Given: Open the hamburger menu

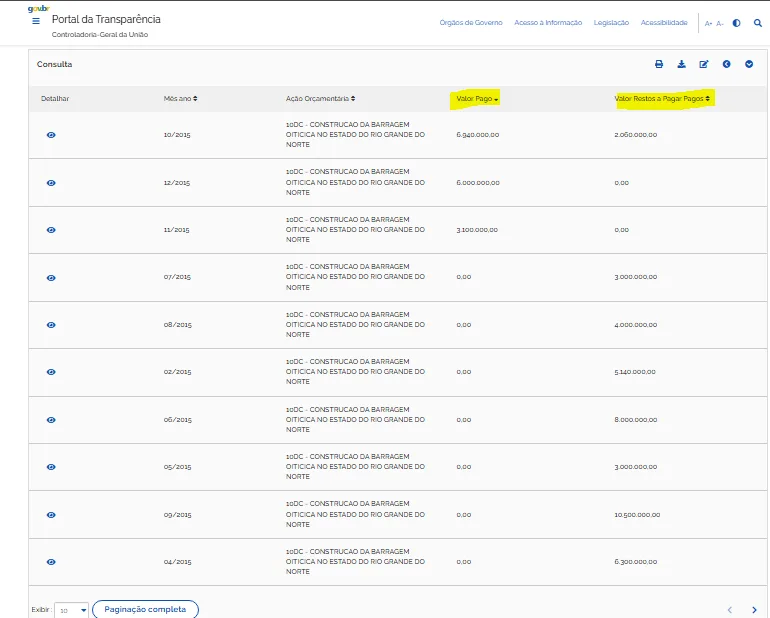Looking at the screenshot, I should pyautogui.click(x=36, y=21).
